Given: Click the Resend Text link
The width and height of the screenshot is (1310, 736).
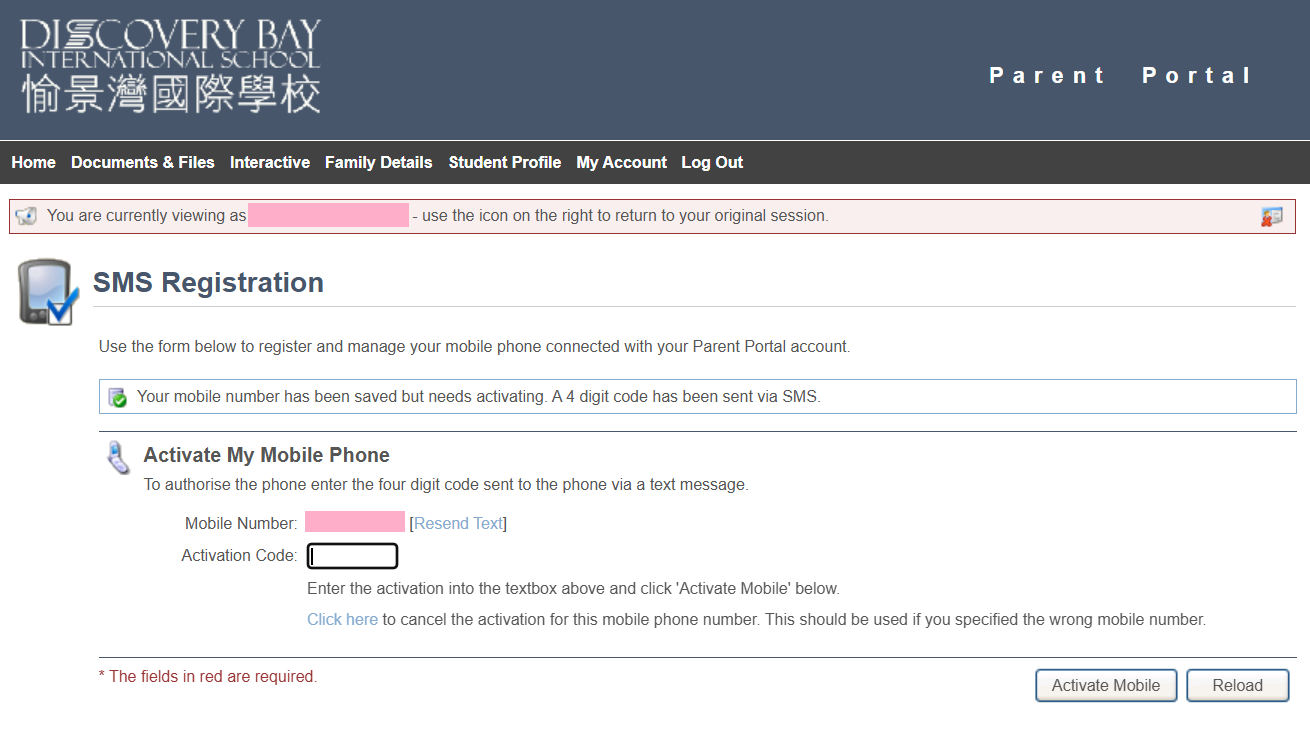Looking at the screenshot, I should point(458,523).
